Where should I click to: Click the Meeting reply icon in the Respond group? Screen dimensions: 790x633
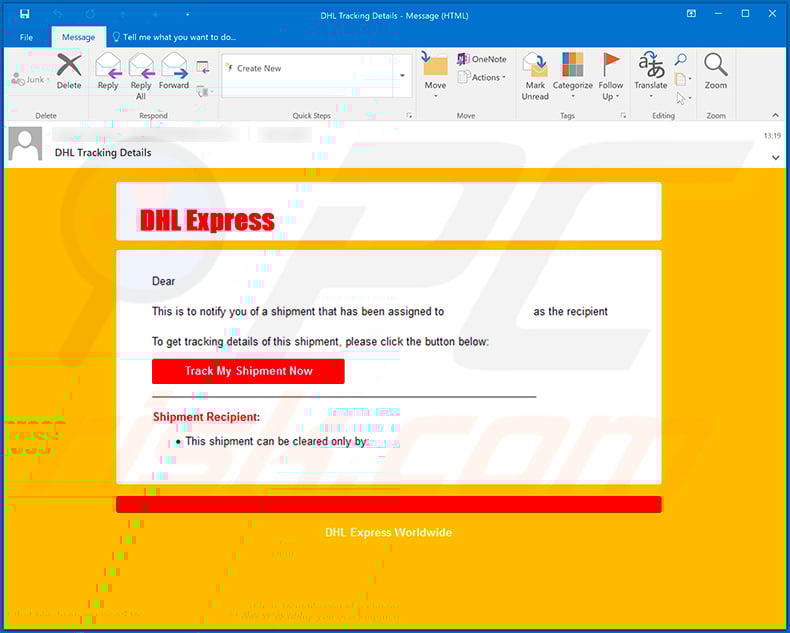click(203, 67)
